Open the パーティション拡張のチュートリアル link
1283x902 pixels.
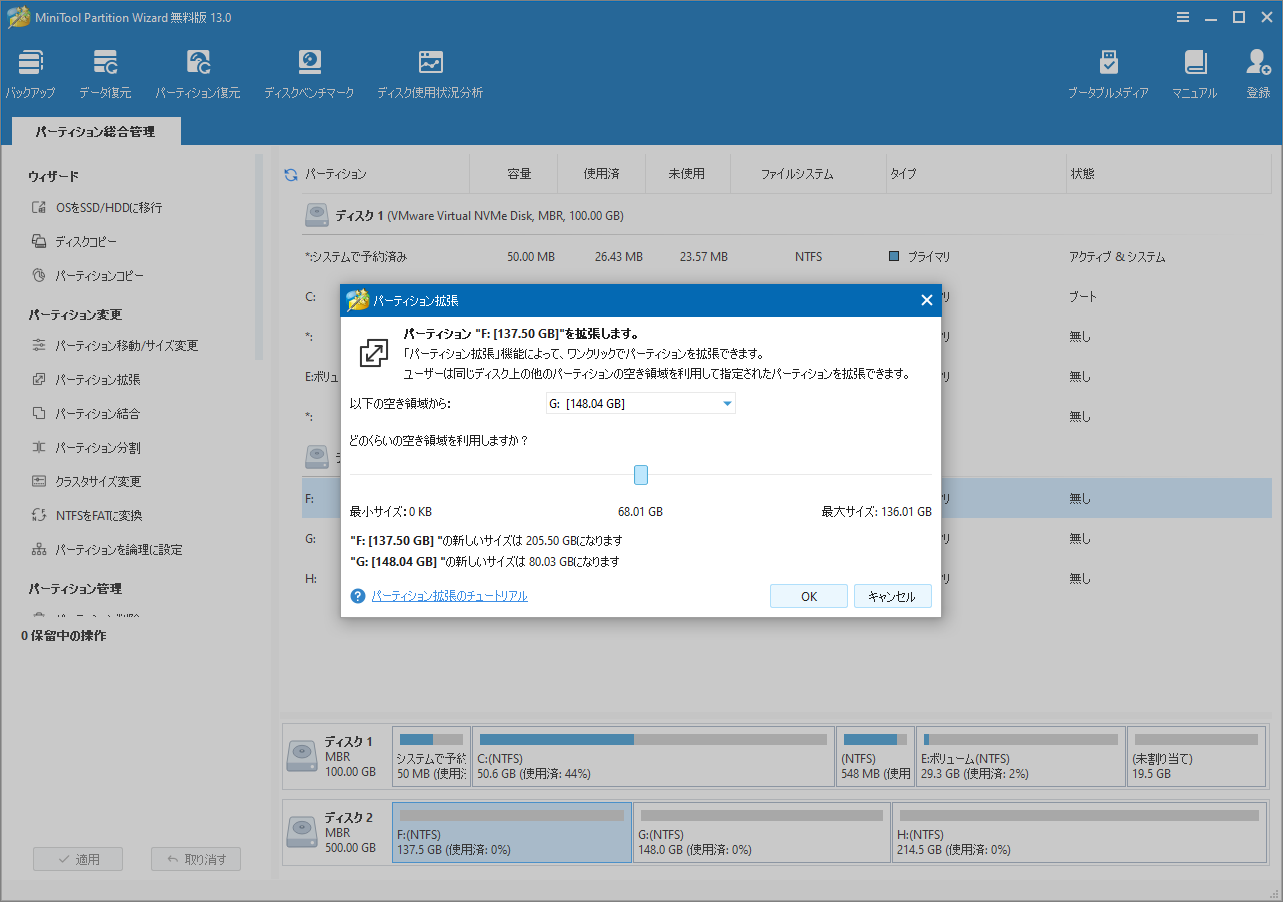pos(449,596)
